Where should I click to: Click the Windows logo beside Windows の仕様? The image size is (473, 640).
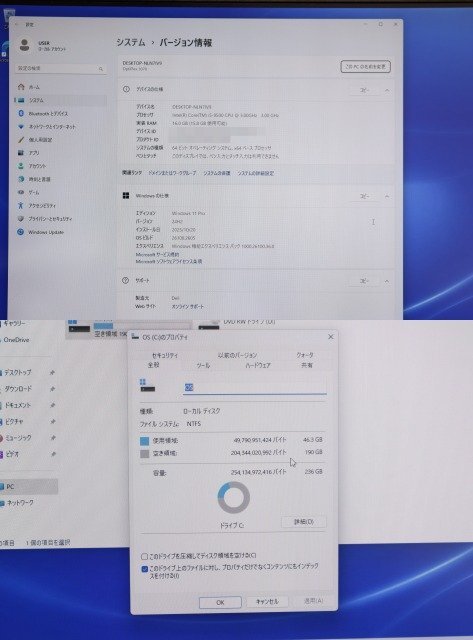126,196
